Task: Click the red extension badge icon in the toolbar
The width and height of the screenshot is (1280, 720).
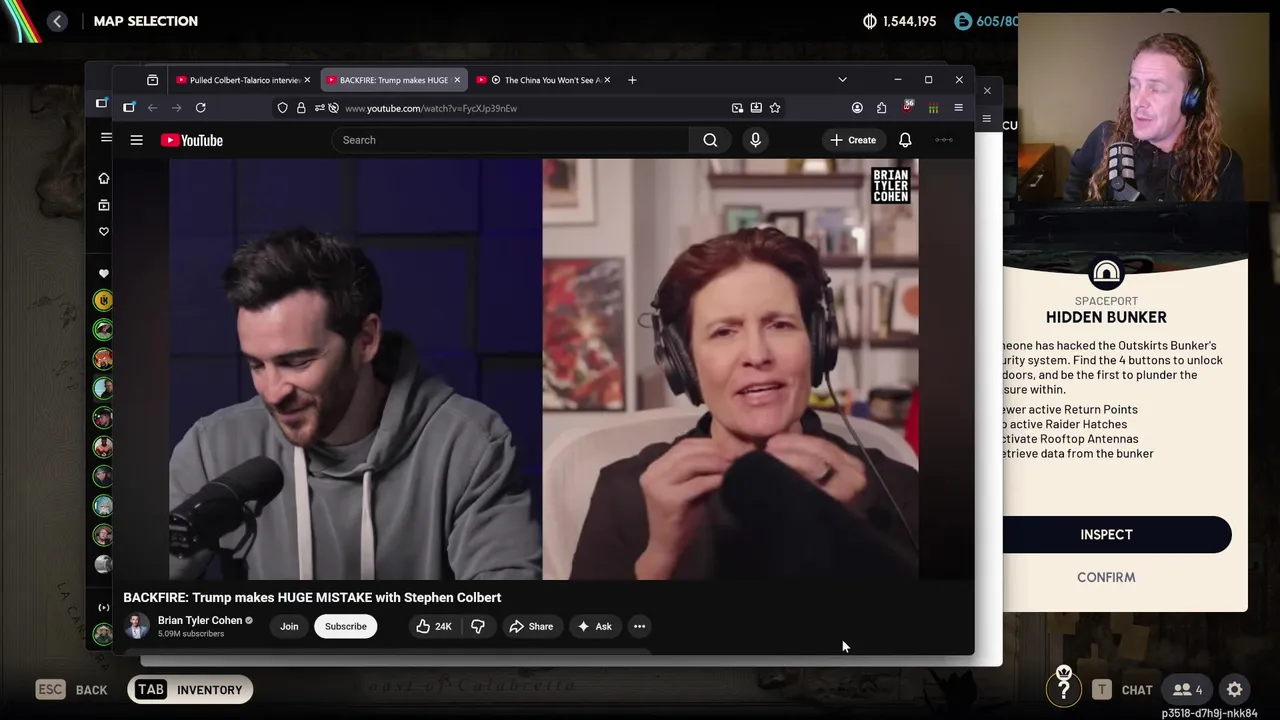Action: click(x=908, y=107)
